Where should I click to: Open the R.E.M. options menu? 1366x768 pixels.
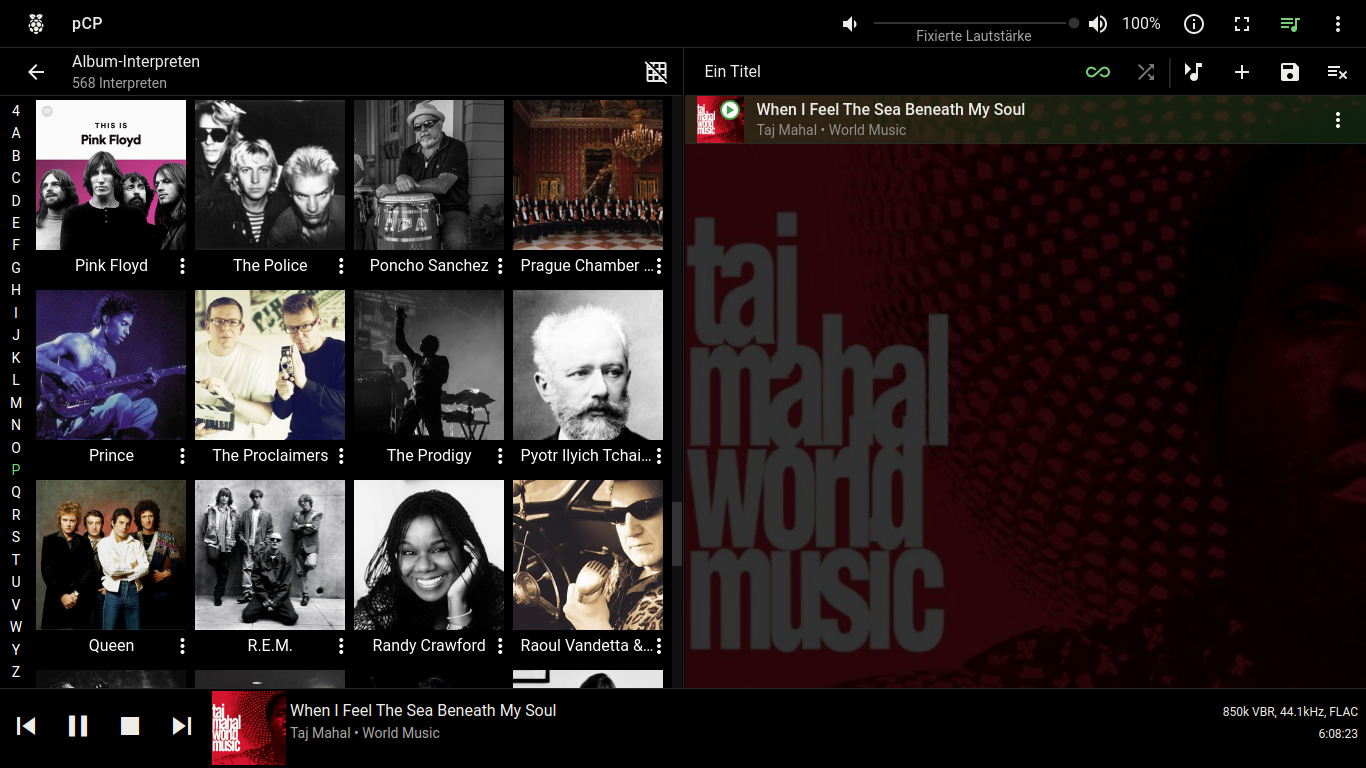[341, 646]
